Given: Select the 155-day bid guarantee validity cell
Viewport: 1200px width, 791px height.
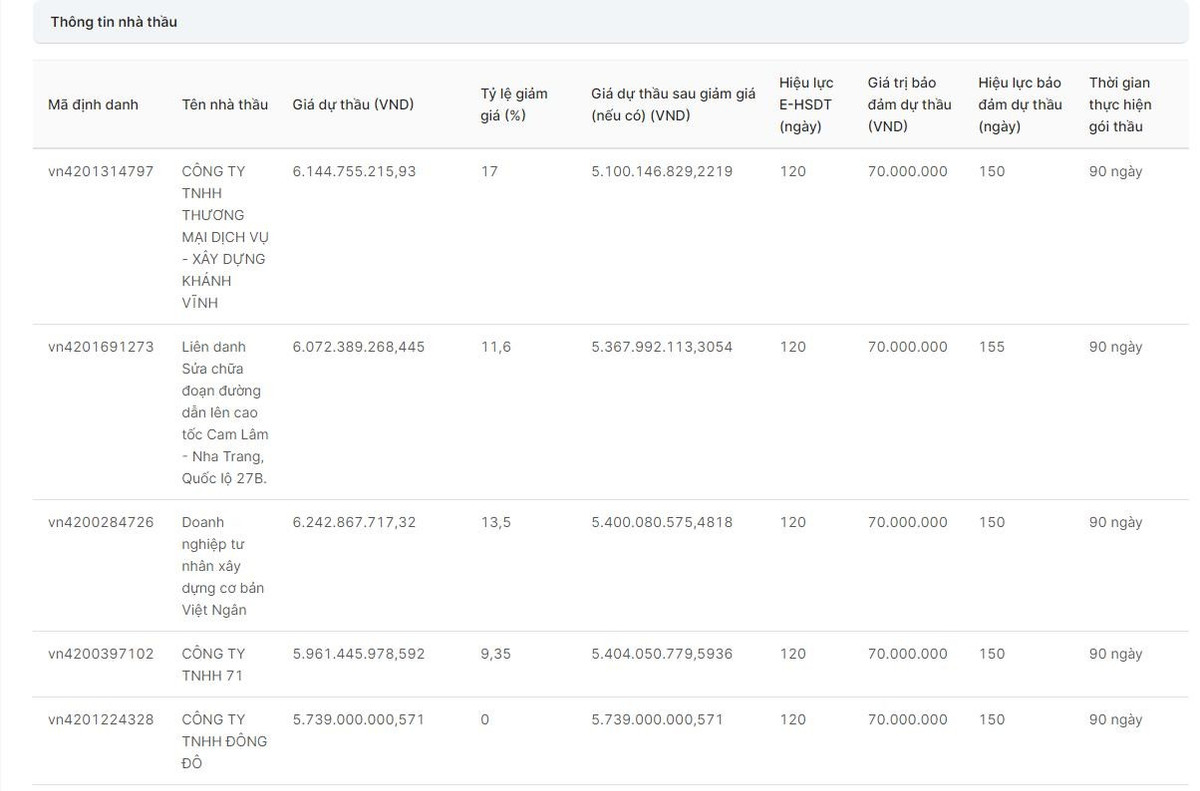Looking at the screenshot, I should 992,347.
